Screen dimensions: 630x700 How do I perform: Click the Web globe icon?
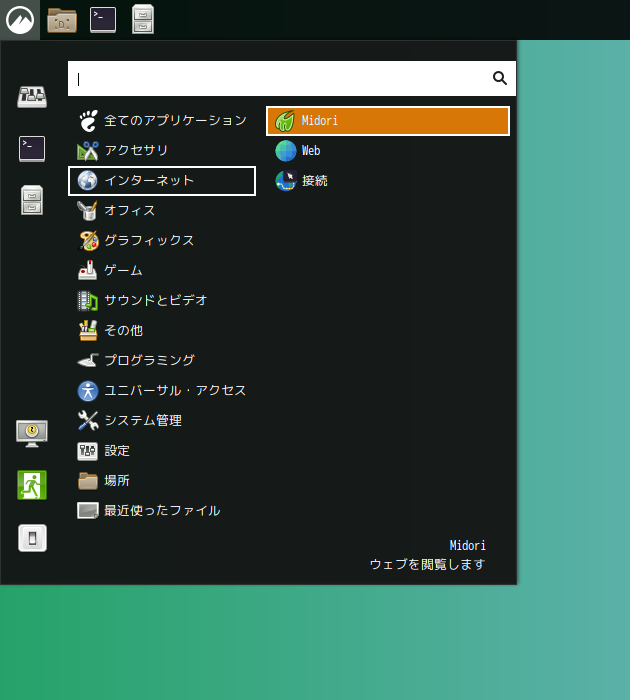(286, 150)
